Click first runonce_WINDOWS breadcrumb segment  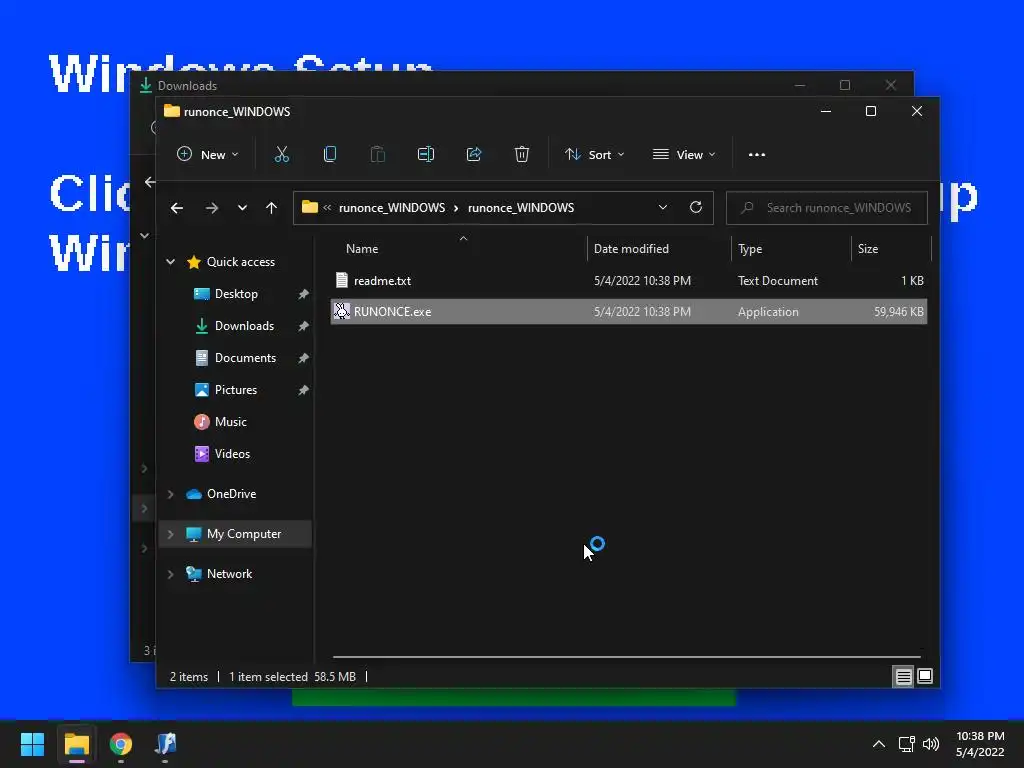point(392,208)
